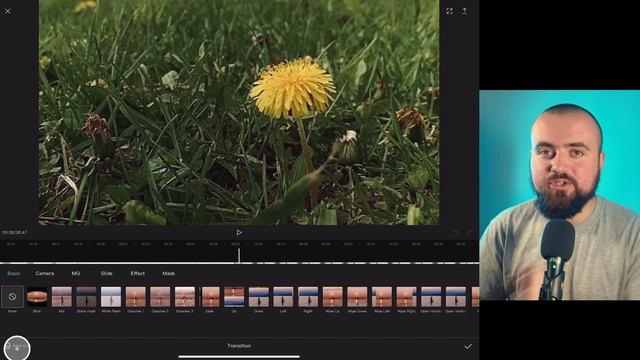Choose the Blink transition thumbnail
The width and height of the screenshot is (640, 360).
[37, 297]
